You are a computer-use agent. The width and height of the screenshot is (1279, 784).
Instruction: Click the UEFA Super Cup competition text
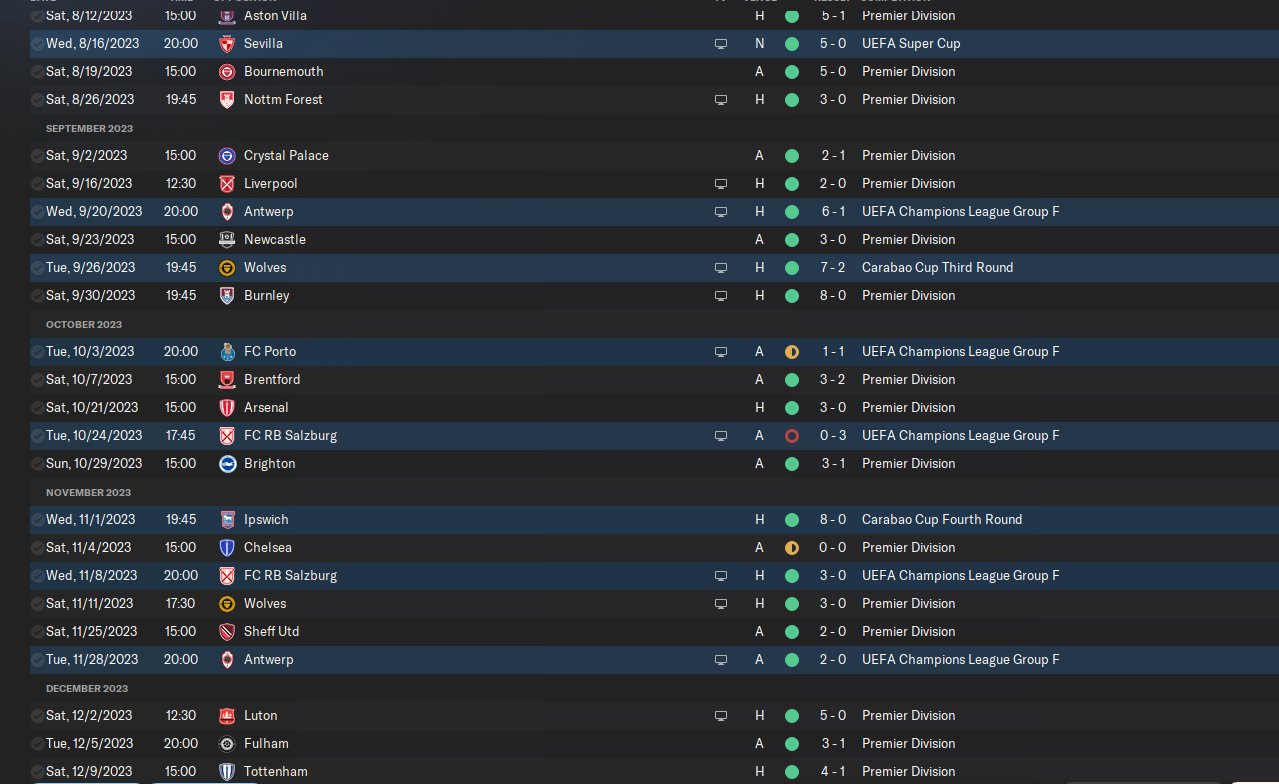point(911,44)
